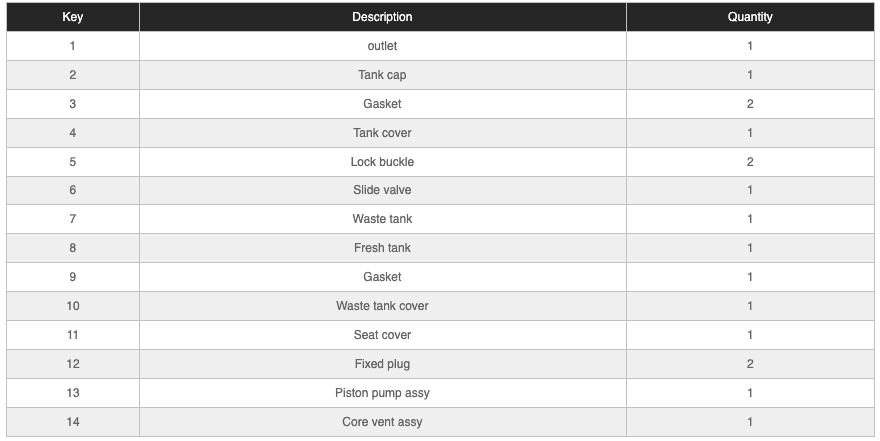Select the Tank cap row
This screenshot has width=880, height=441.
(x=382, y=75)
